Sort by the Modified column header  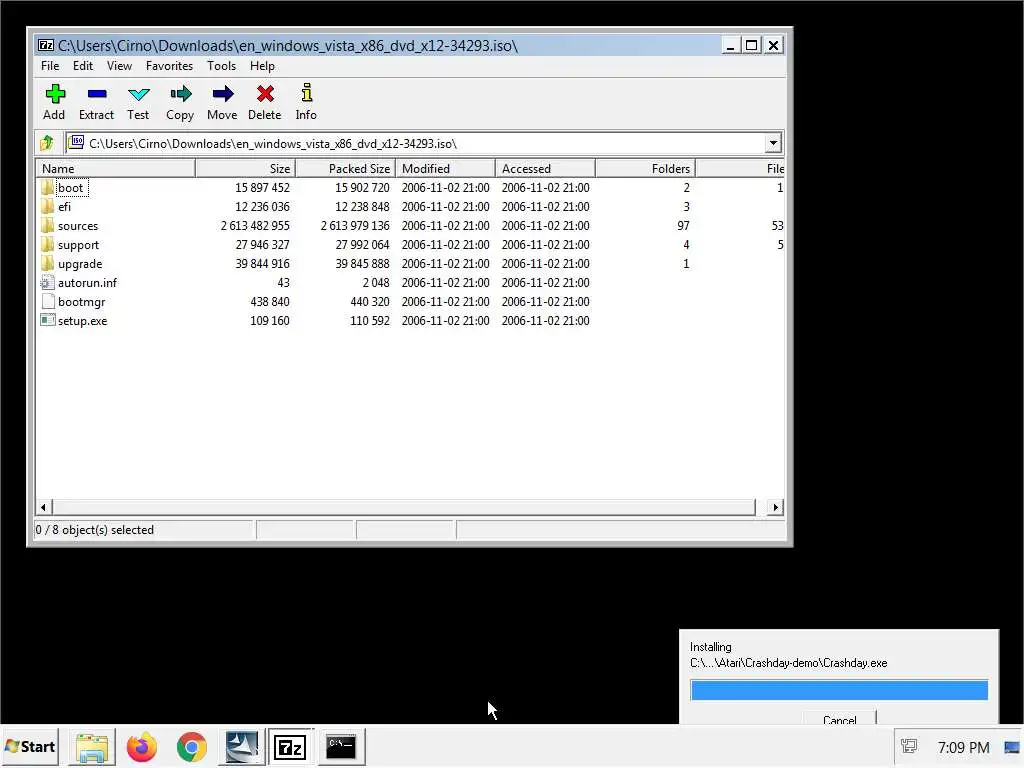[445, 168]
